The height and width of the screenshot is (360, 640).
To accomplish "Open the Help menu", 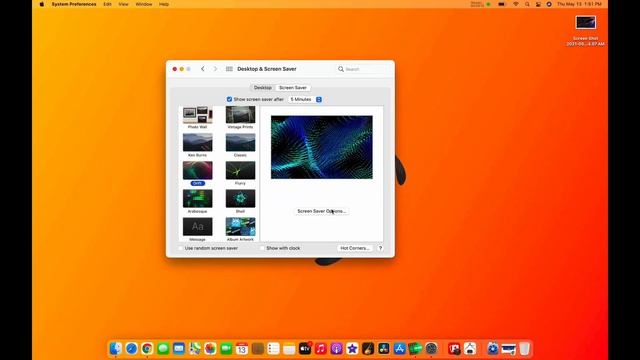I will pyautogui.click(x=164, y=4).
